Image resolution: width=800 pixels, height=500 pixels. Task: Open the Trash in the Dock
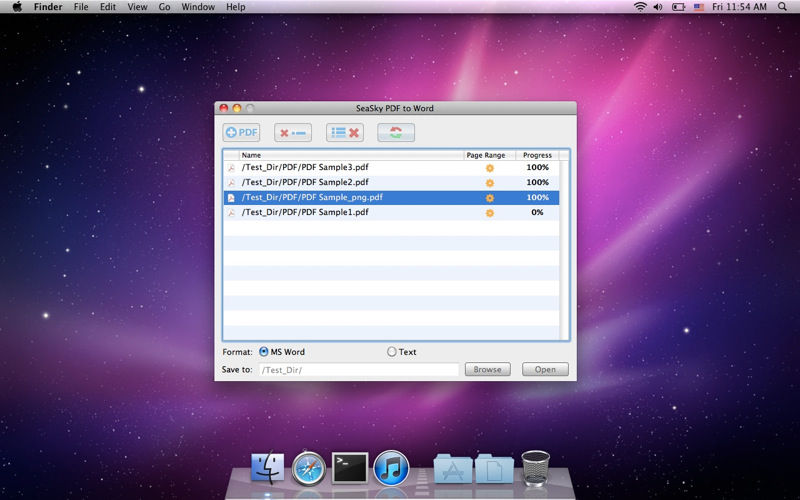coord(536,468)
